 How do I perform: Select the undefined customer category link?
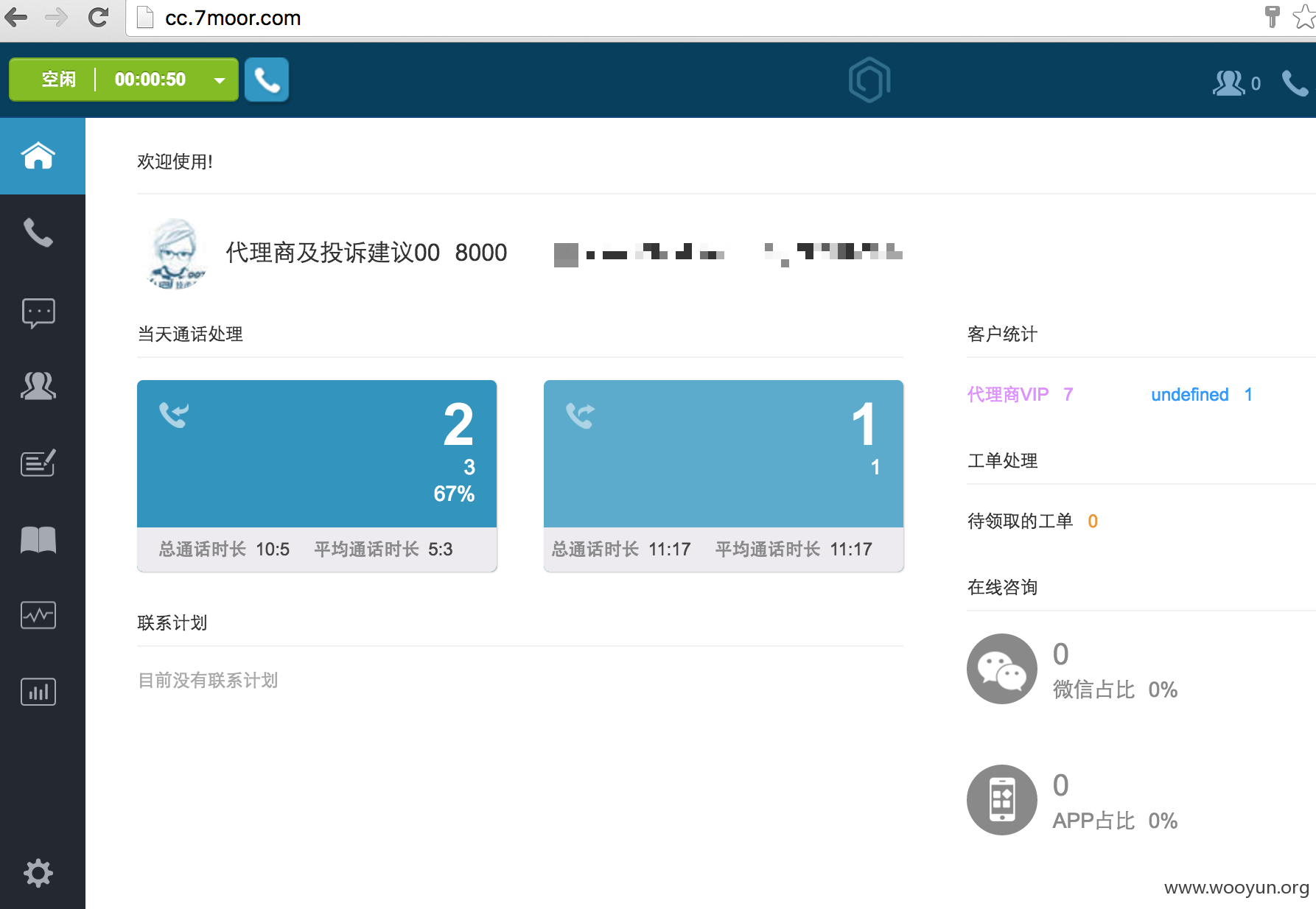[x=1190, y=395]
